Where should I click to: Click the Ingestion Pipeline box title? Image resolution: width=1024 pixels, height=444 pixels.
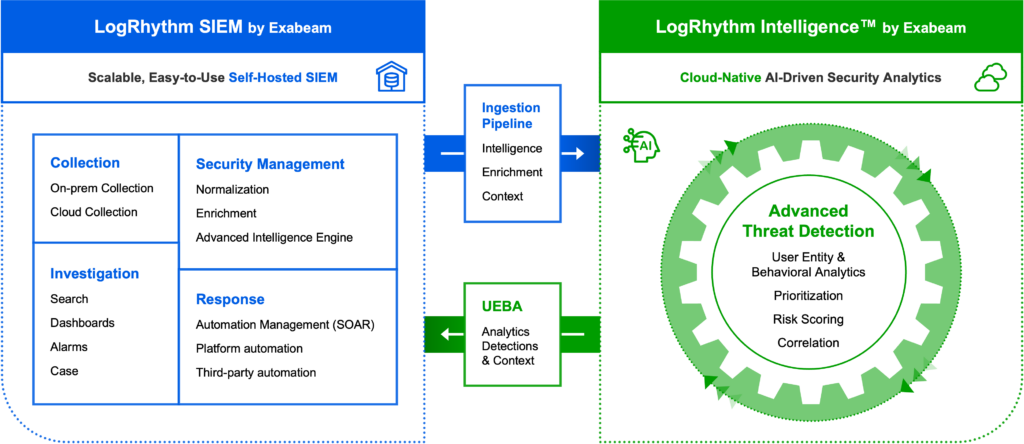pyautogui.click(x=511, y=116)
